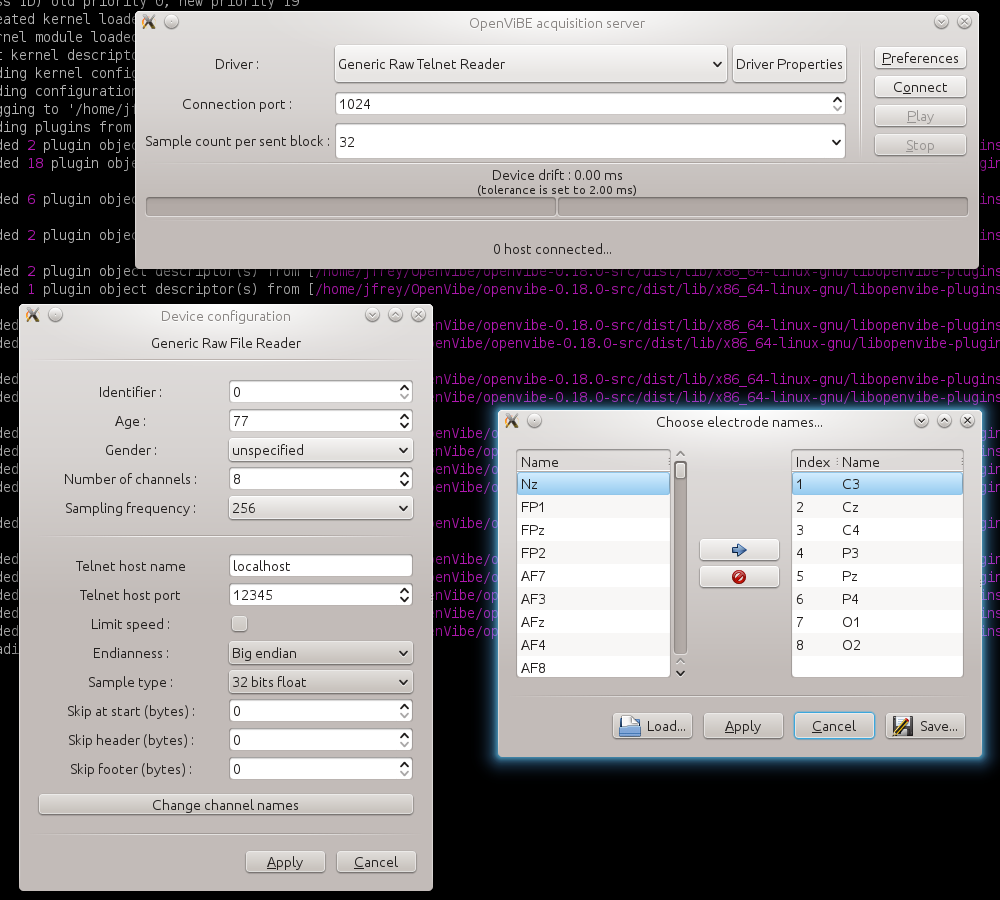
Task: Click the electrode list scroll-up arrow
Action: [x=680, y=454]
